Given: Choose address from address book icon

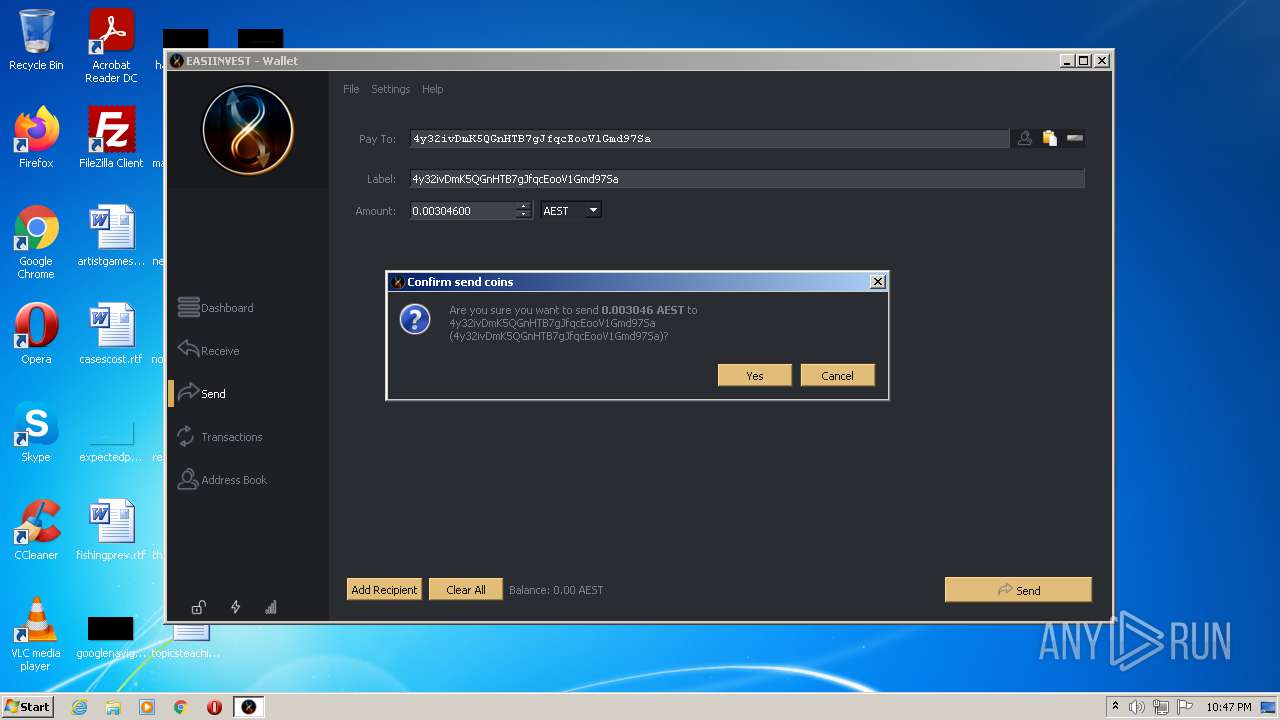Looking at the screenshot, I should tap(1025, 139).
